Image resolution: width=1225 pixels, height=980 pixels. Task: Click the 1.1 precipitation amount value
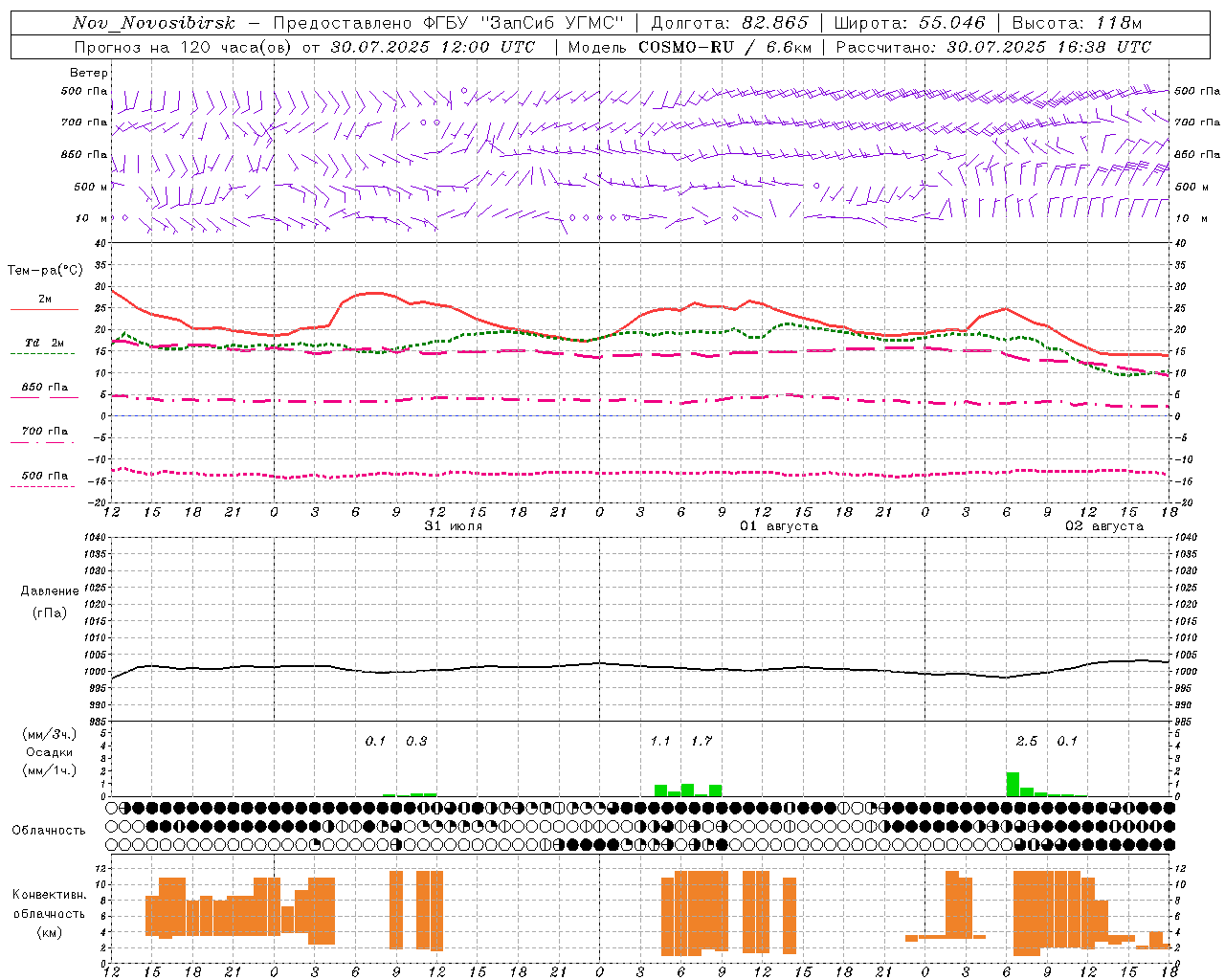point(660,741)
